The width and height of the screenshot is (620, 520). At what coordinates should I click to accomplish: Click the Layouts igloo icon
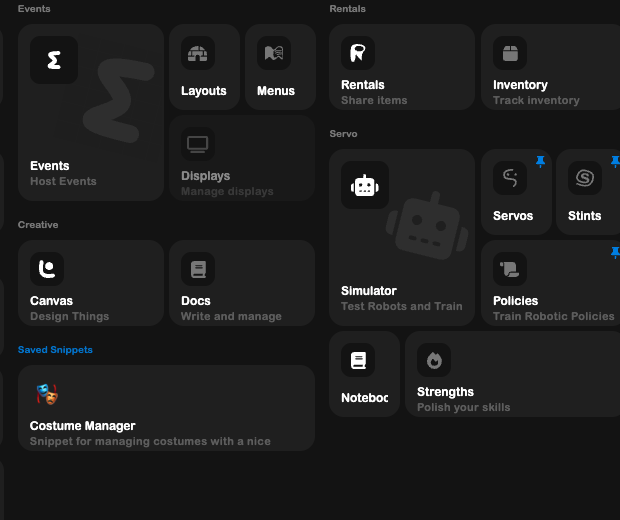(x=198, y=53)
